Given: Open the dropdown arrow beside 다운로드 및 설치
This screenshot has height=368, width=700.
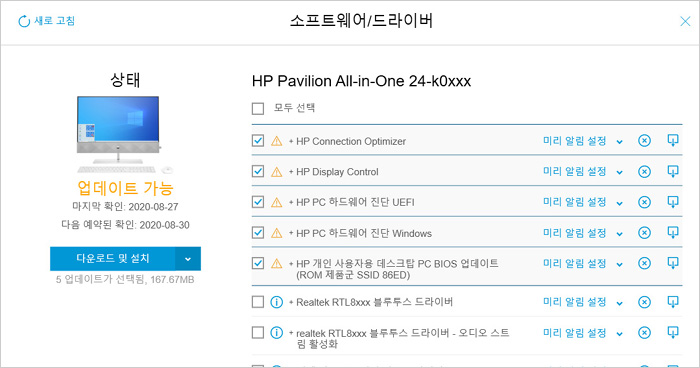Looking at the screenshot, I should coord(188,259).
